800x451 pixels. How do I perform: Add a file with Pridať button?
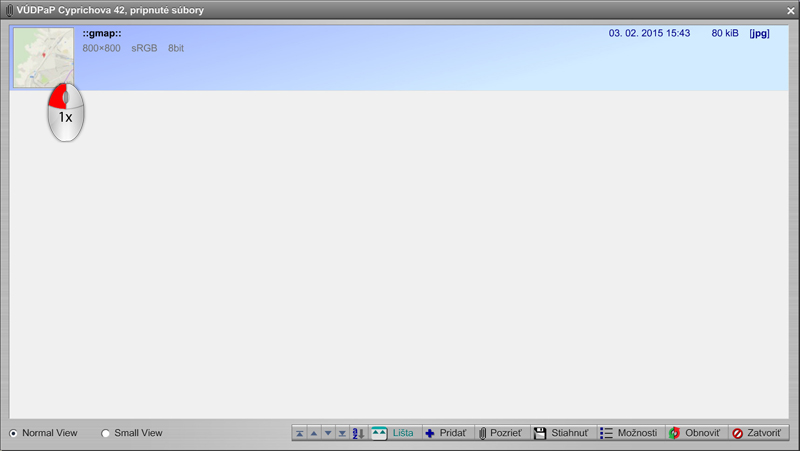click(x=445, y=433)
